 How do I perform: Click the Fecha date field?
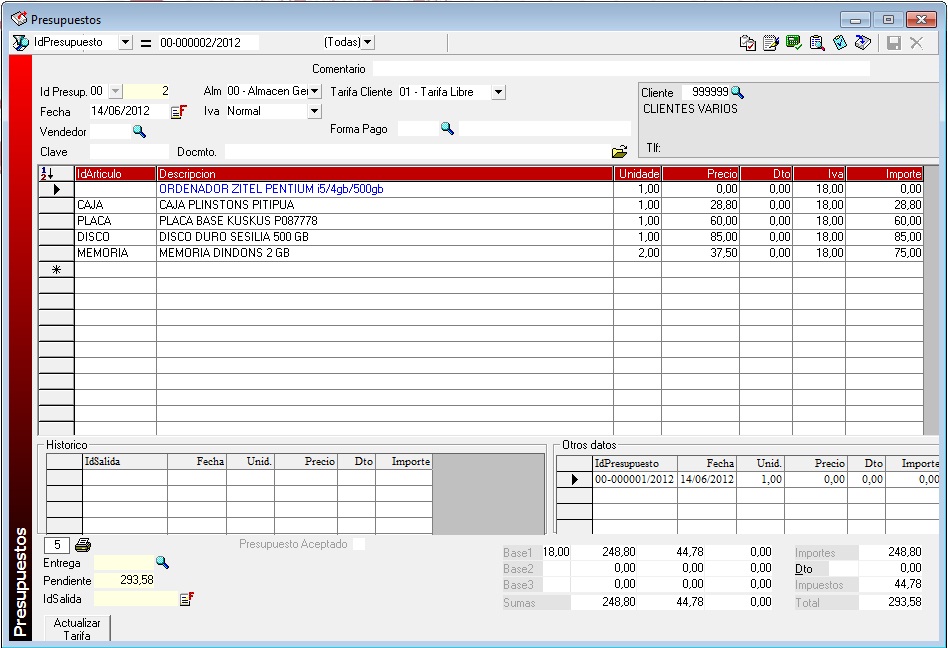coord(128,111)
